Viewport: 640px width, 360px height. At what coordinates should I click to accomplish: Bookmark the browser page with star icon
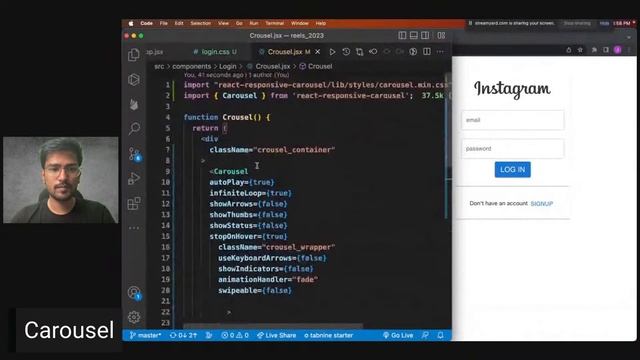(x=580, y=50)
